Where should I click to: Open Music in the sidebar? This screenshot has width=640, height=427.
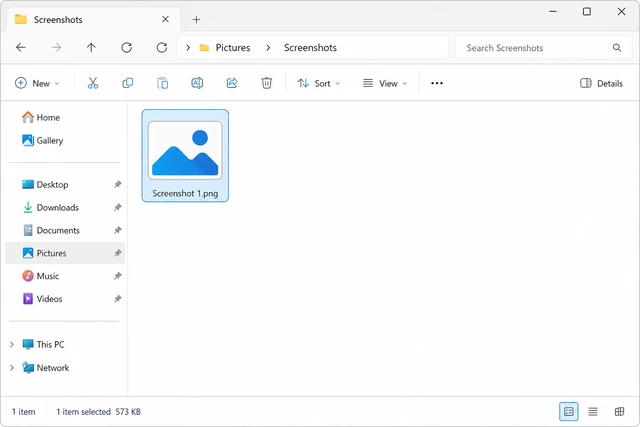[x=40, y=276]
